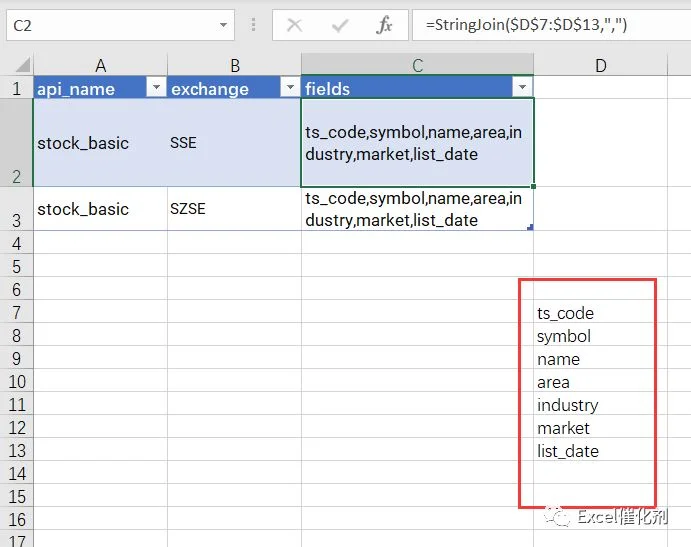Select the list_date cell in column D
The width and height of the screenshot is (691, 547).
(600, 449)
